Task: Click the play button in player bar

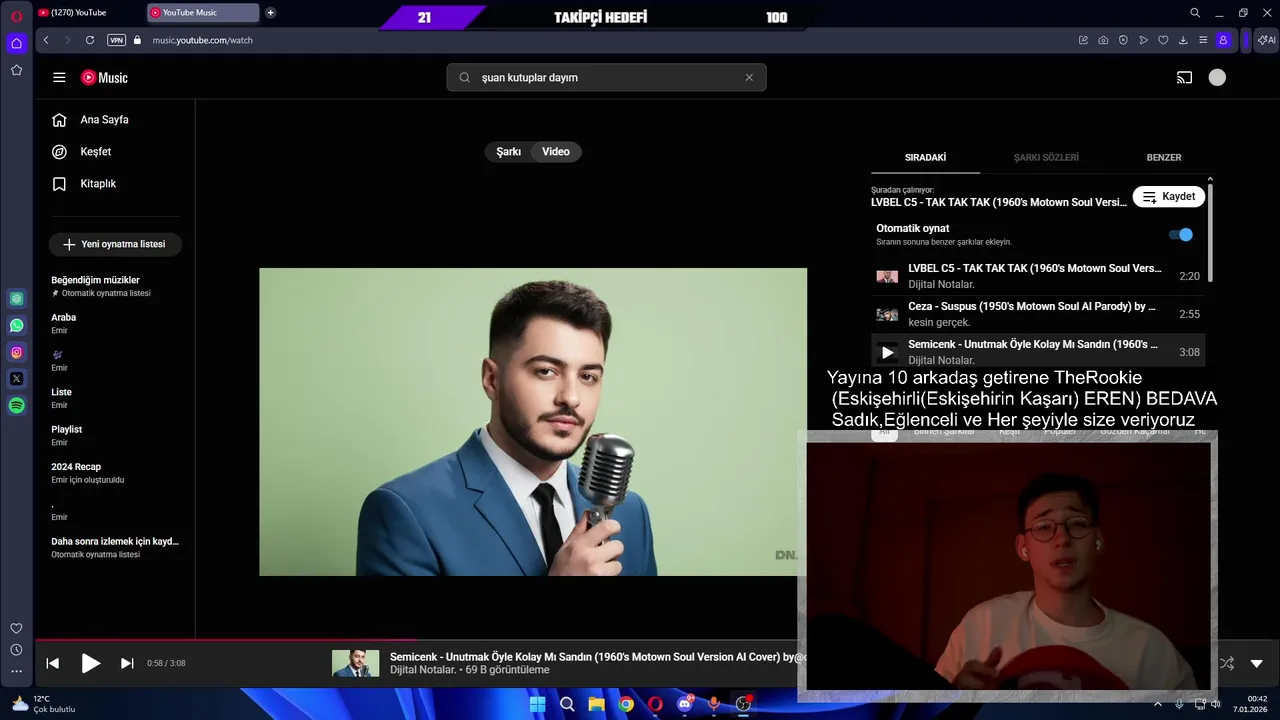Action: pos(90,663)
